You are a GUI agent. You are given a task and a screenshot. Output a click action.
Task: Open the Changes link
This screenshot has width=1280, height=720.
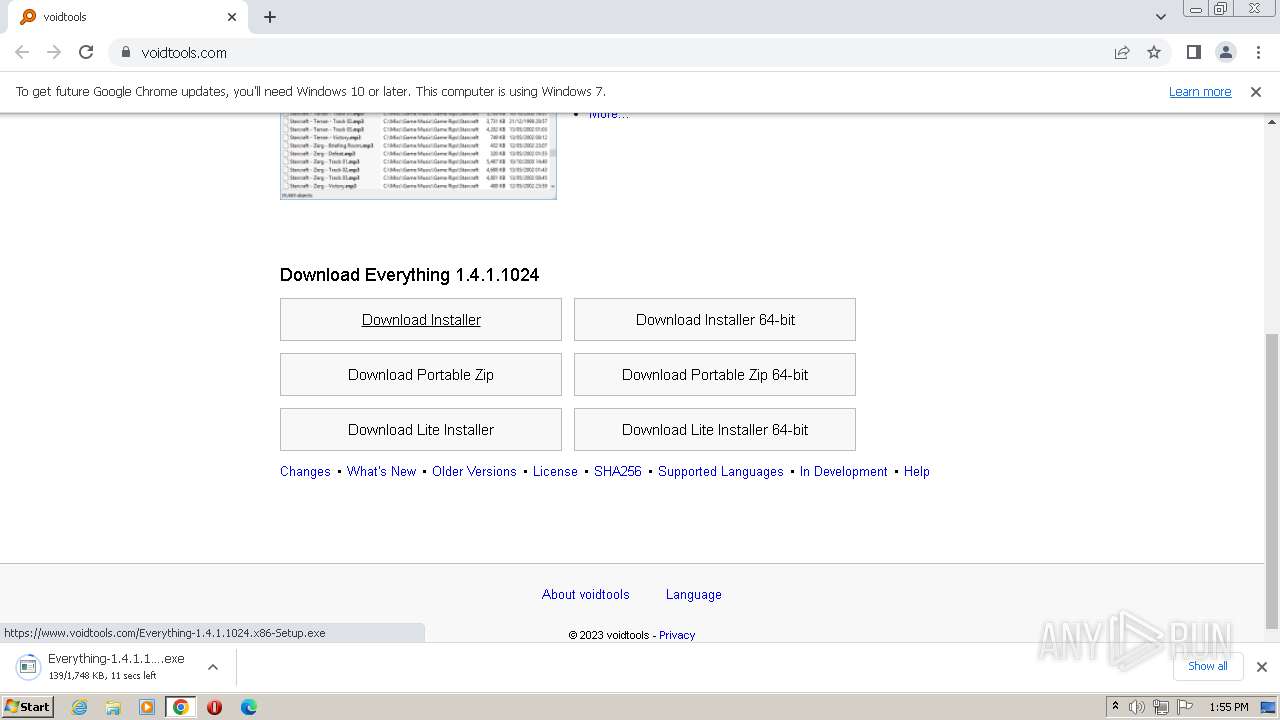[305, 472]
